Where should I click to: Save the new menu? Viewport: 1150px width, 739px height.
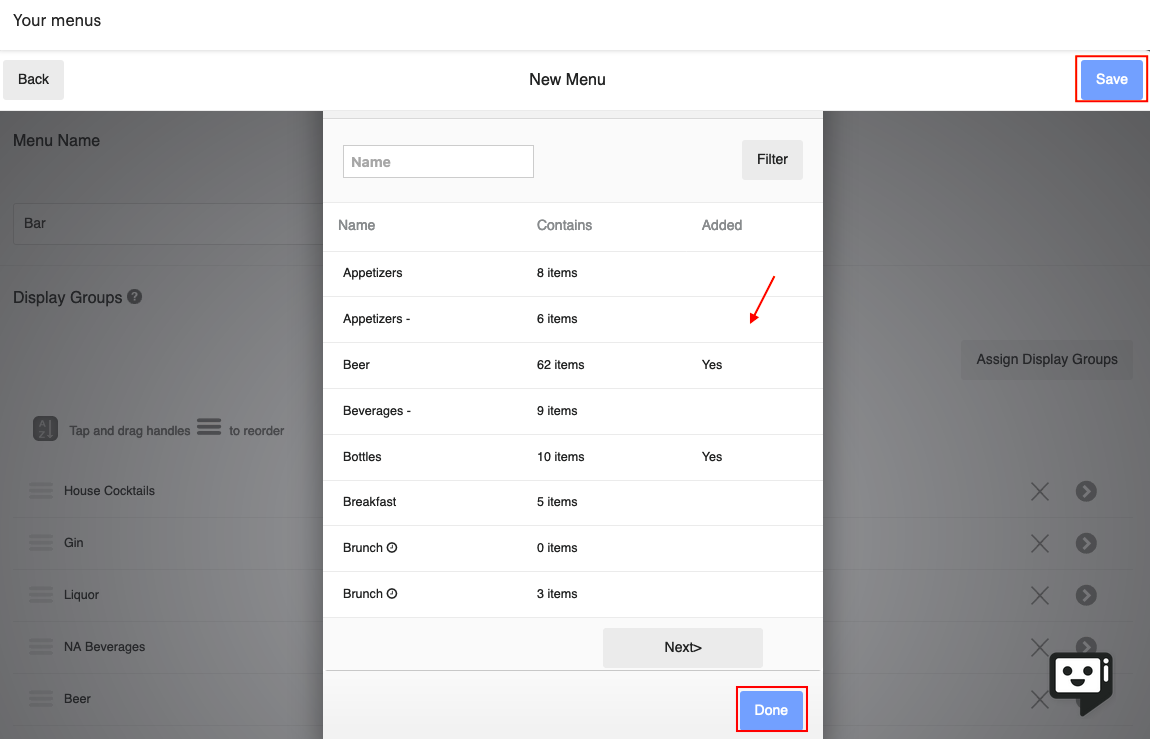[1111, 79]
